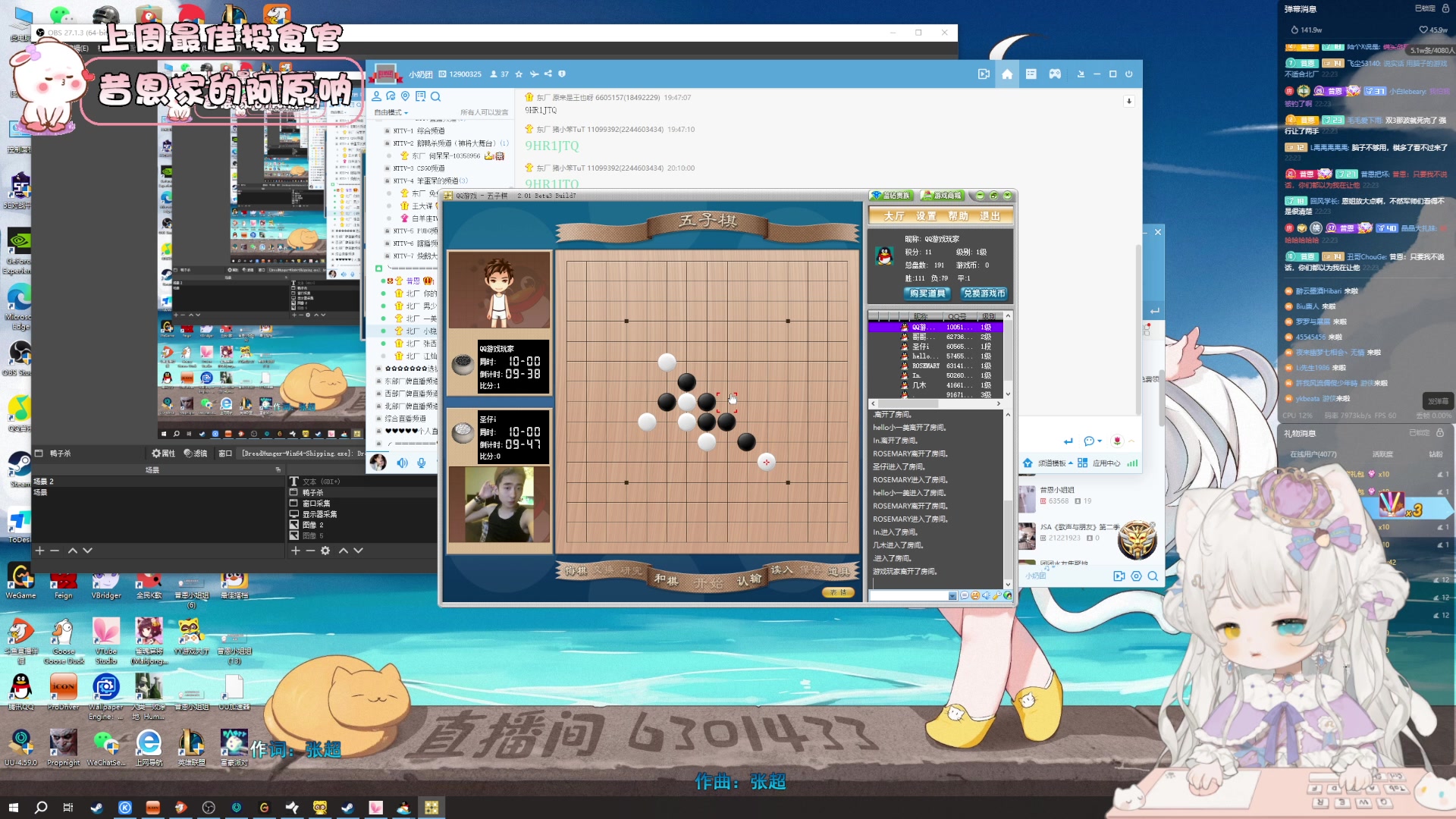Click the game controller icon in YY header

click(1055, 74)
